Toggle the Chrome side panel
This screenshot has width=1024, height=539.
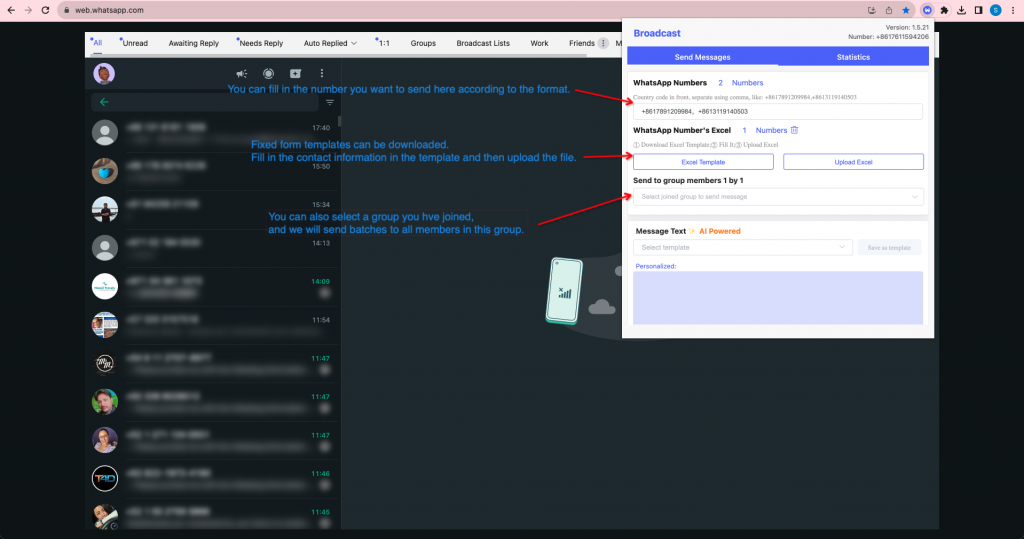point(978,10)
